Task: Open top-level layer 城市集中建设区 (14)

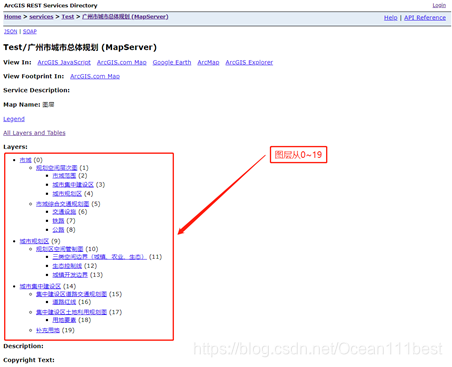Action: [40, 286]
